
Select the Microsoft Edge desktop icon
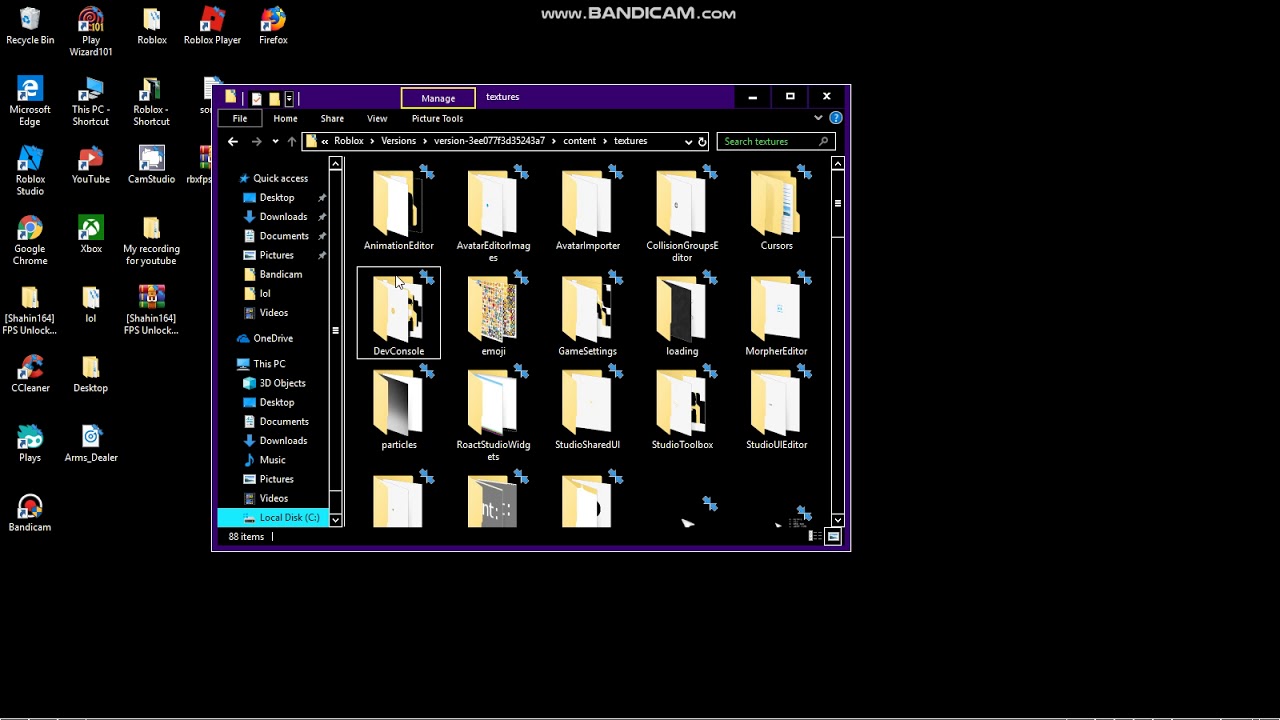pos(30,102)
